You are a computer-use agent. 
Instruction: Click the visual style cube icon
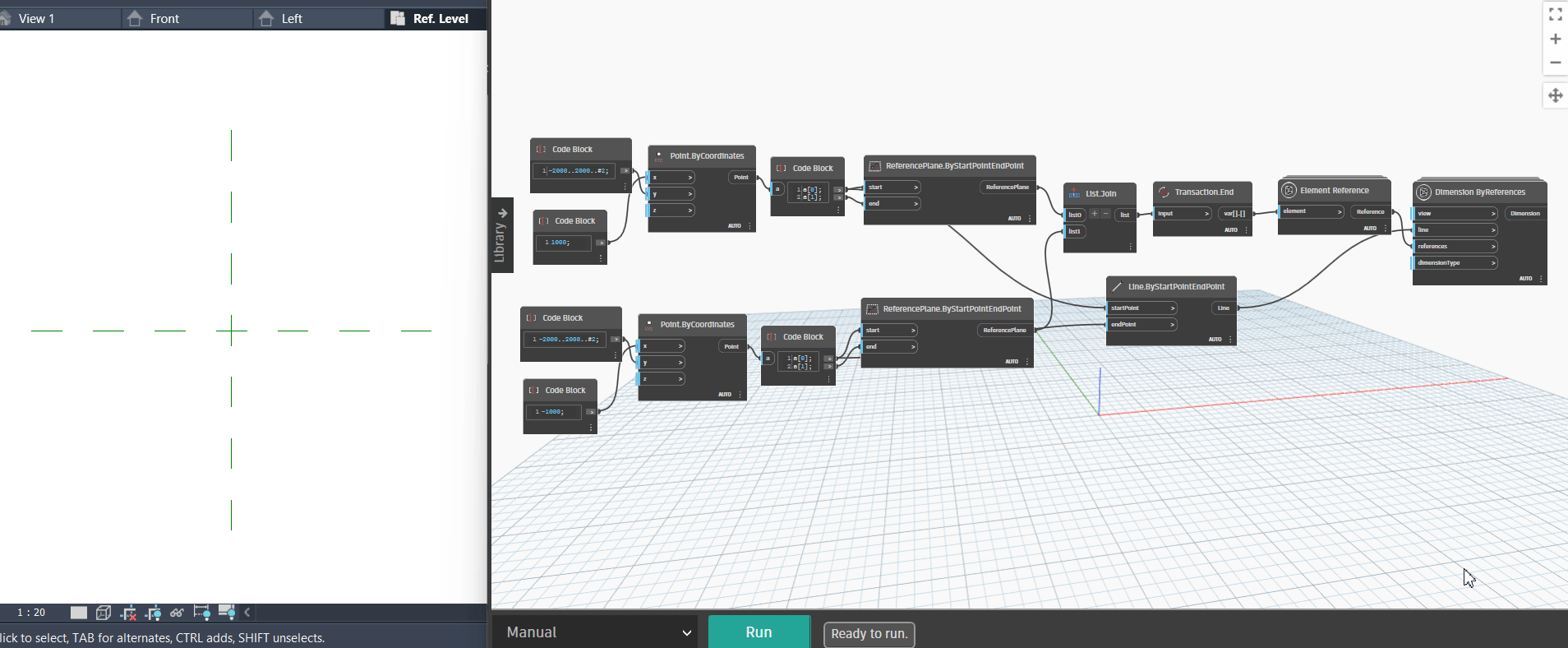pos(104,612)
